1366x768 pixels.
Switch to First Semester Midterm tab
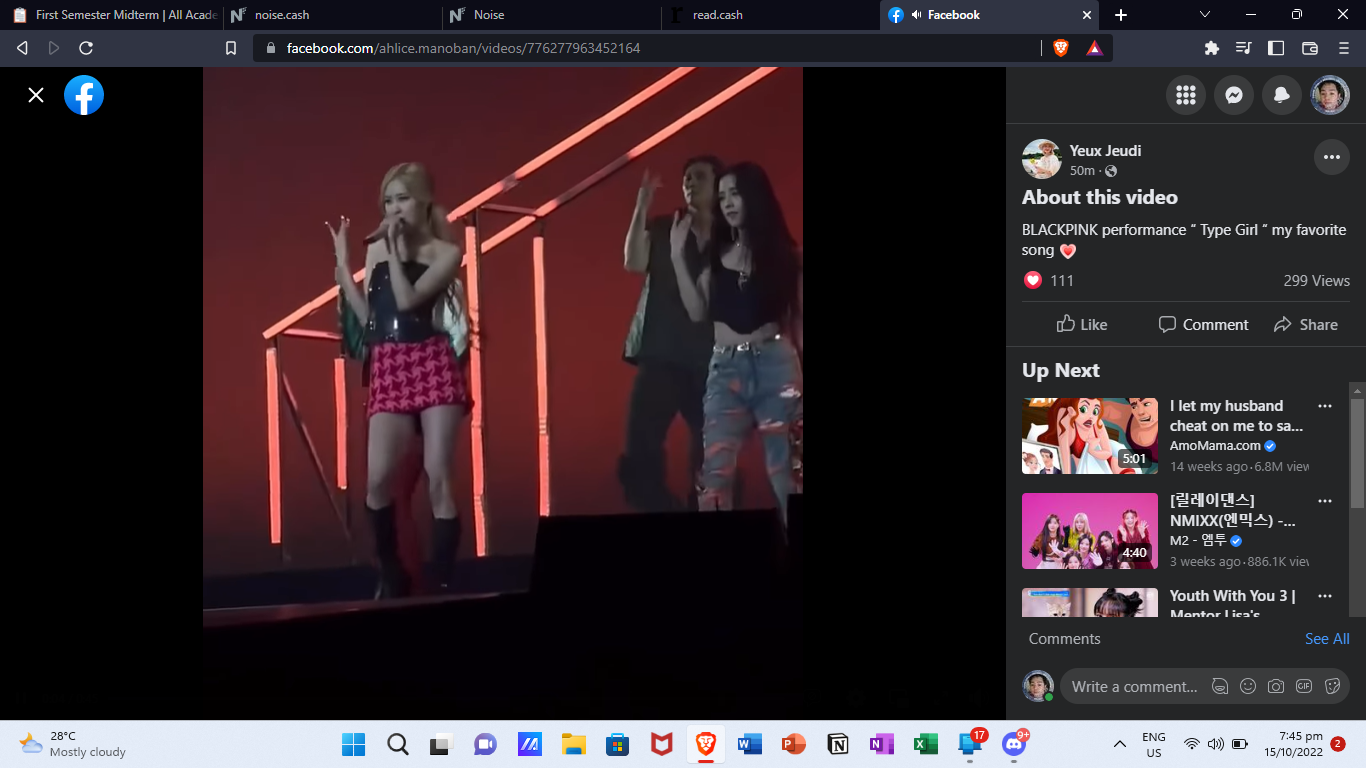point(113,15)
